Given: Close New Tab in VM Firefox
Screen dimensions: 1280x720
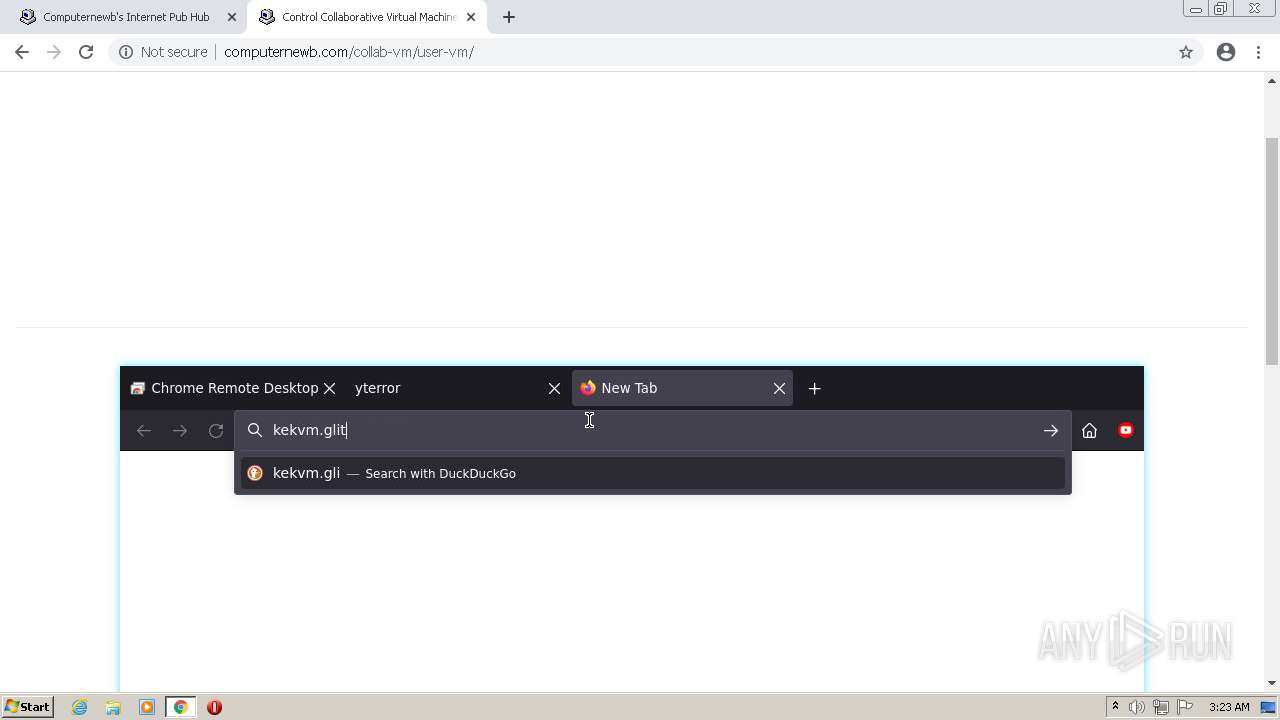Looking at the screenshot, I should click(779, 388).
